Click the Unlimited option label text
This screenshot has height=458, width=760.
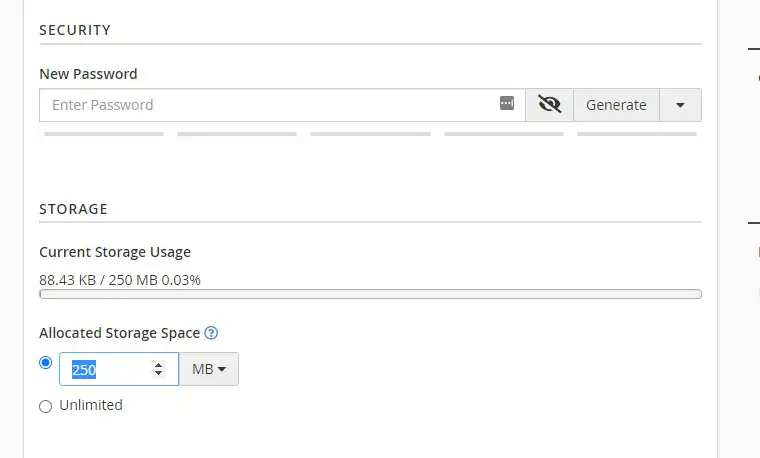coord(91,405)
